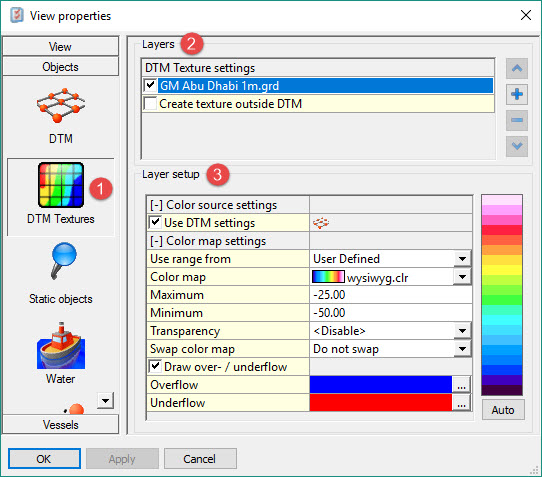This screenshot has height=477, width=542.
Task: Open the Transparency dropdown
Action: [x=462, y=331]
